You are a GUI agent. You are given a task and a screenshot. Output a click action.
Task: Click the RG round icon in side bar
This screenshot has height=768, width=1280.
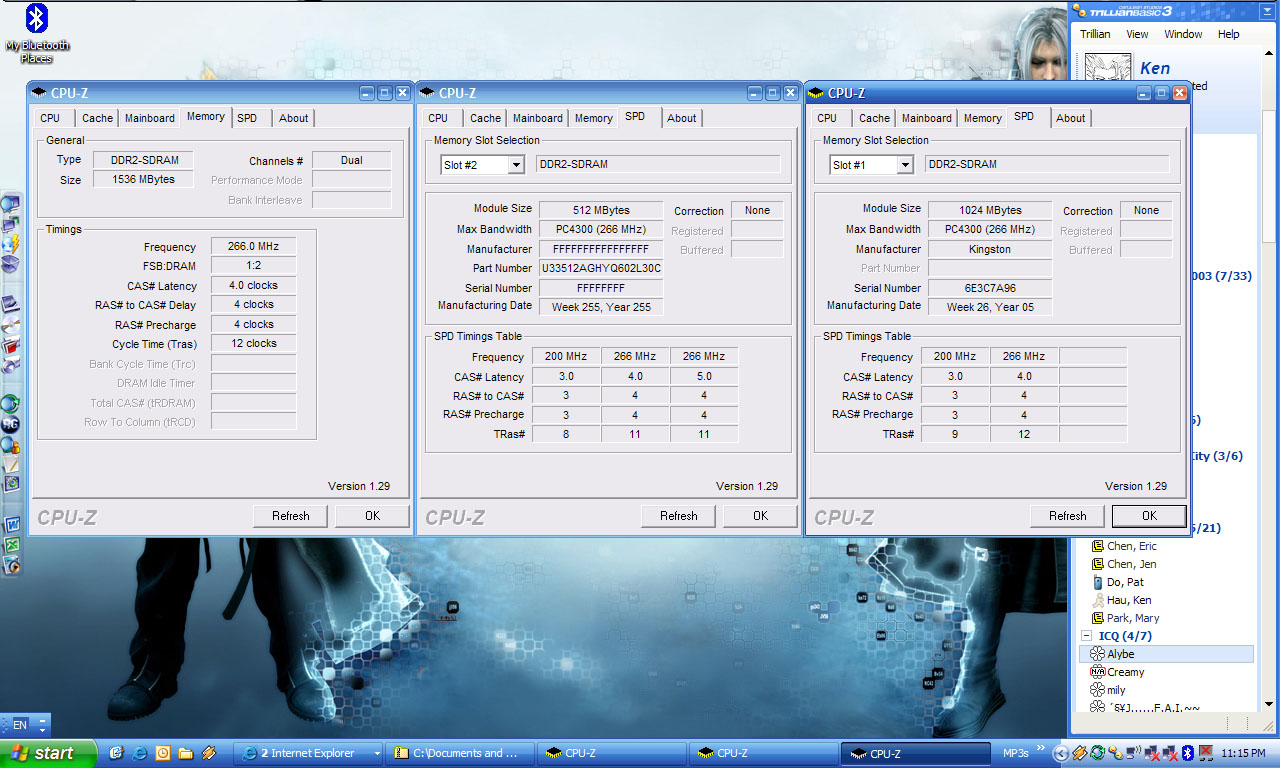(x=11, y=424)
